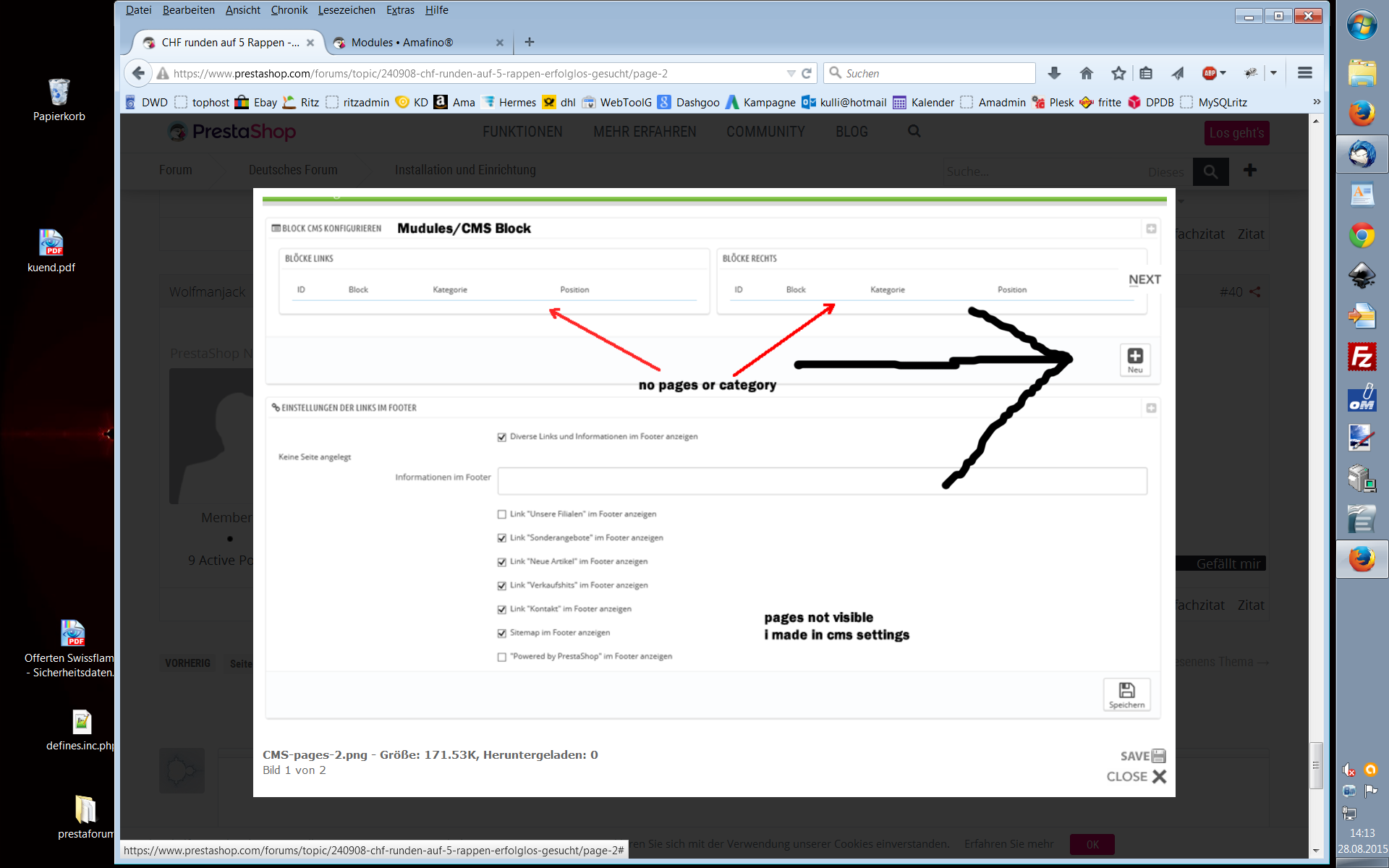The height and width of the screenshot is (868, 1389).
Task: Close the CHF runden auf 5 Rappen tab
Action: click(x=310, y=43)
